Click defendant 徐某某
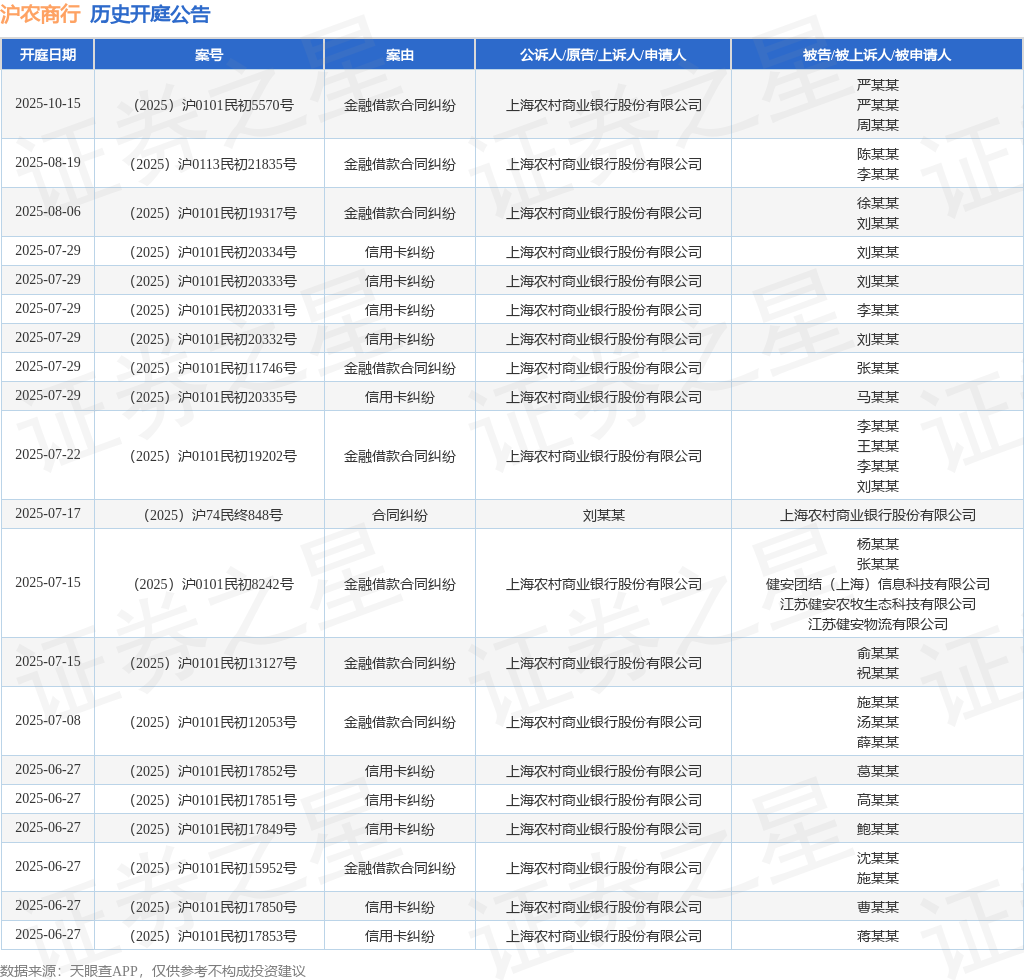 tap(878, 203)
